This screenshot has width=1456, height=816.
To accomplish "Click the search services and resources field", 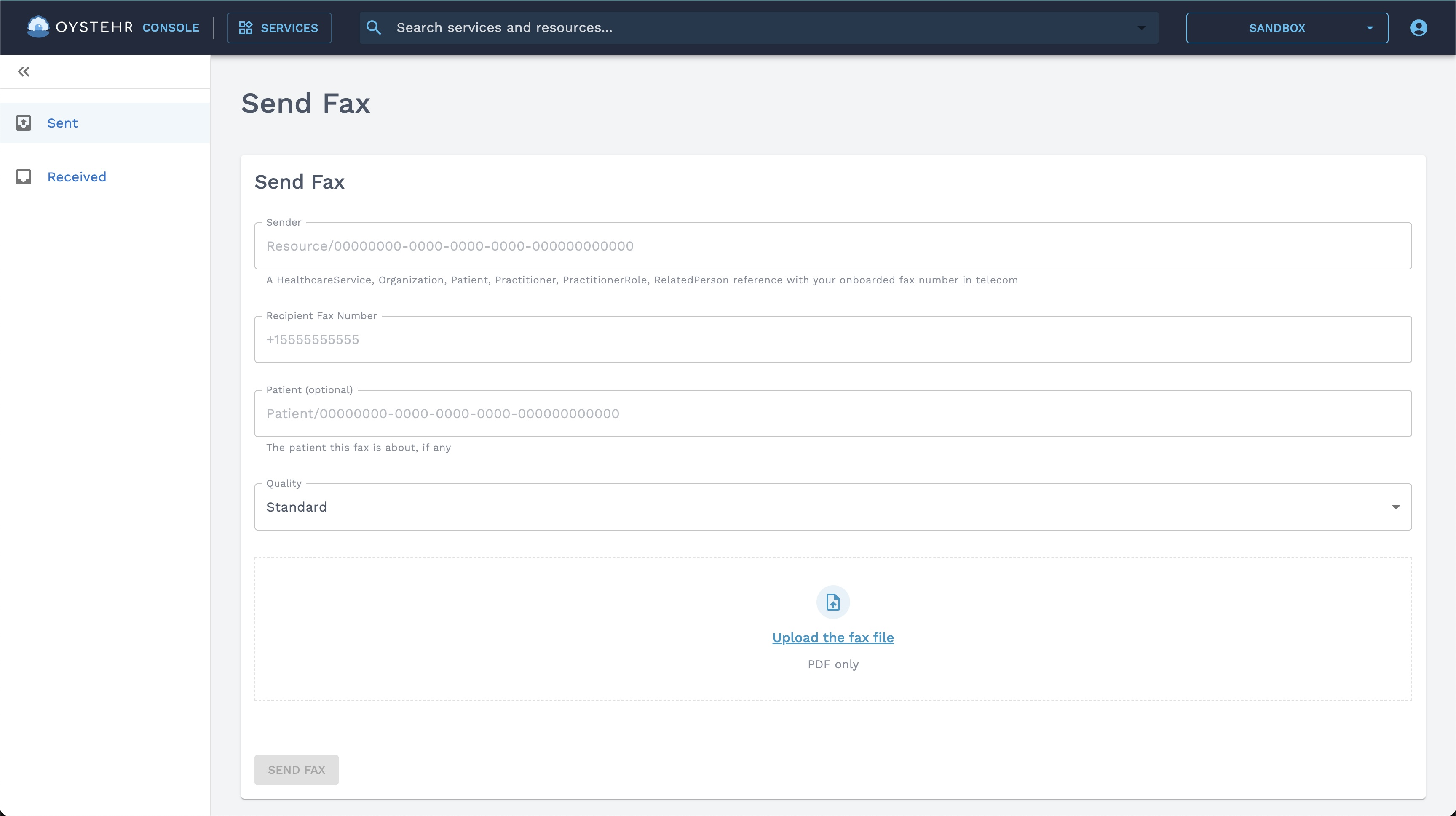I will click(759, 28).
